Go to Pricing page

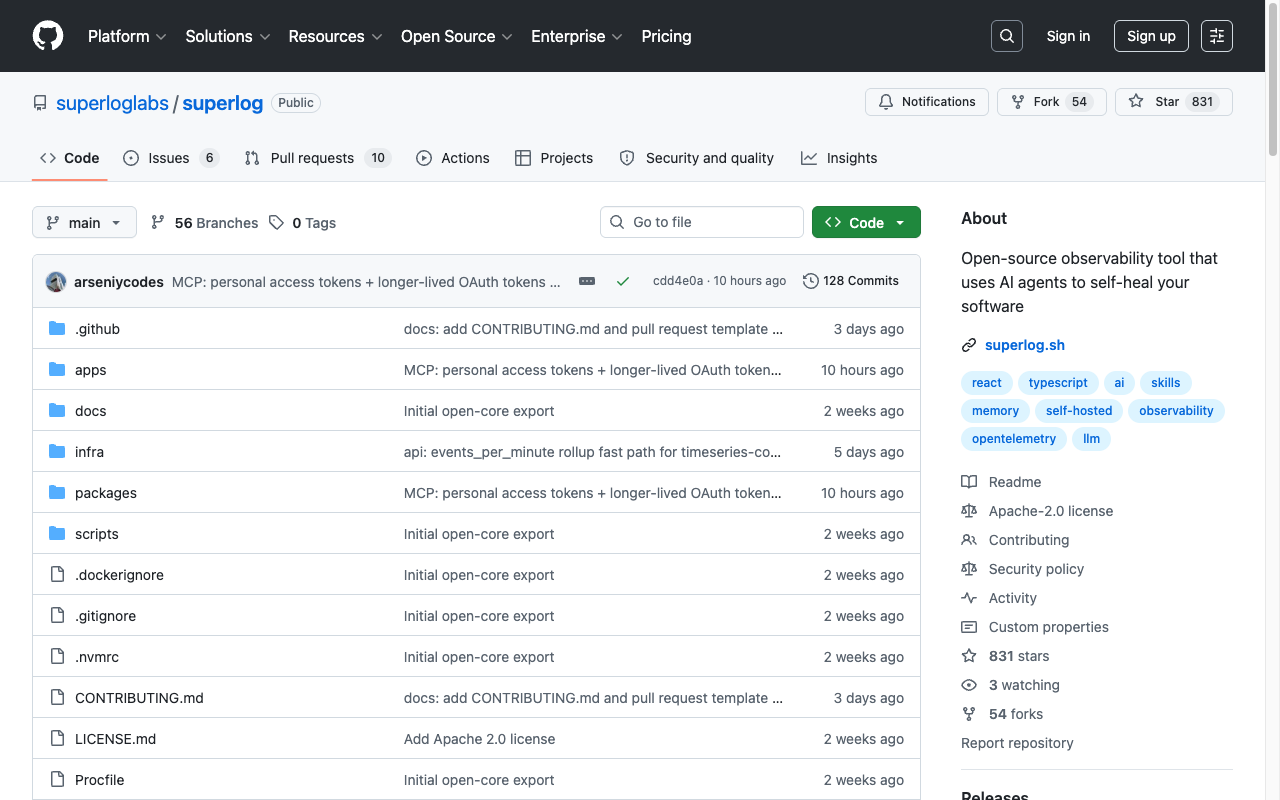(666, 36)
